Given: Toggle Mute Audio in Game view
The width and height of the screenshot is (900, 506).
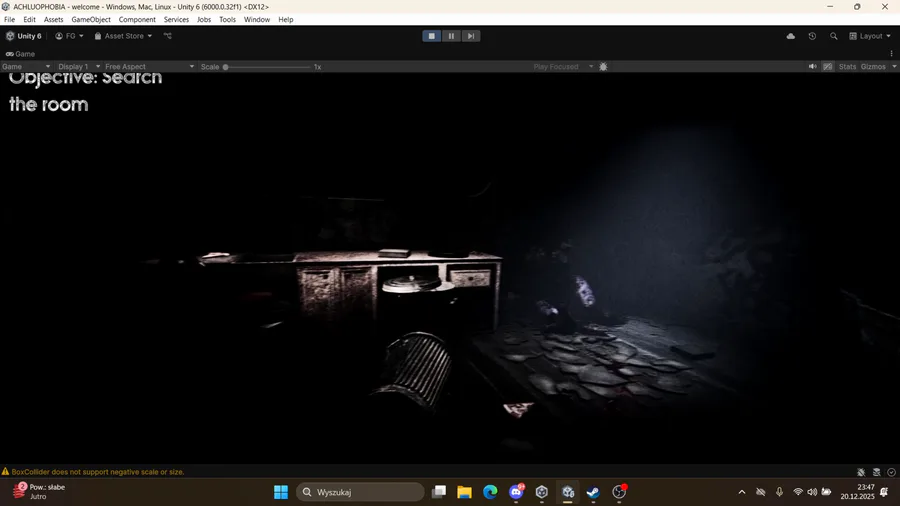Looking at the screenshot, I should [x=813, y=67].
